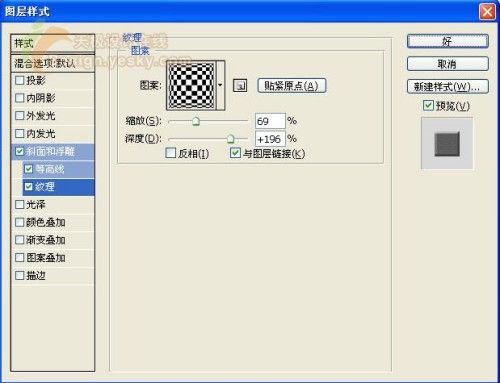500x383 pixels.
Task: Click the 取消 button
Action: pos(448,64)
